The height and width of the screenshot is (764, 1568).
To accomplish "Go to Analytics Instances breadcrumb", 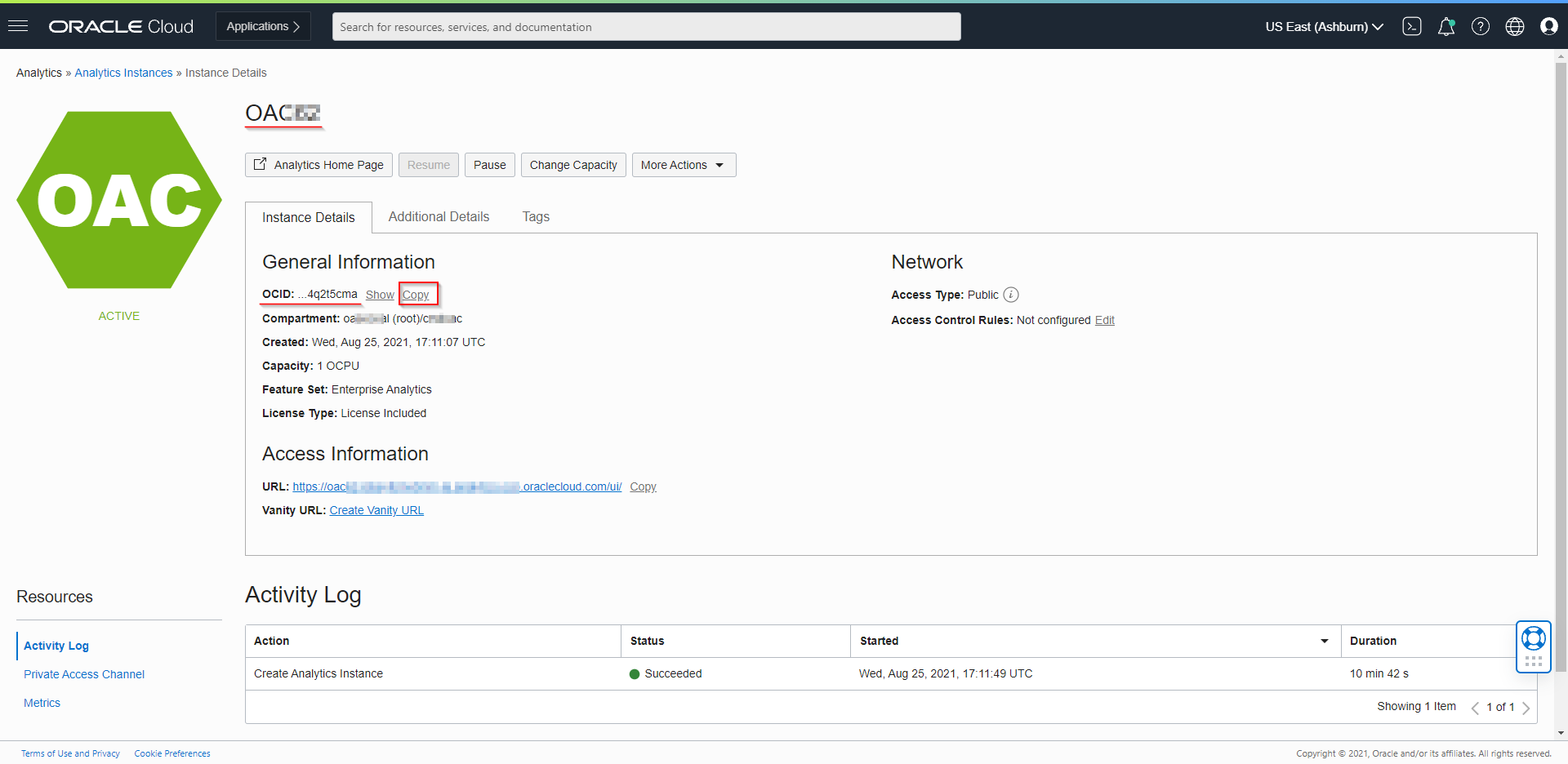I will click(x=123, y=73).
